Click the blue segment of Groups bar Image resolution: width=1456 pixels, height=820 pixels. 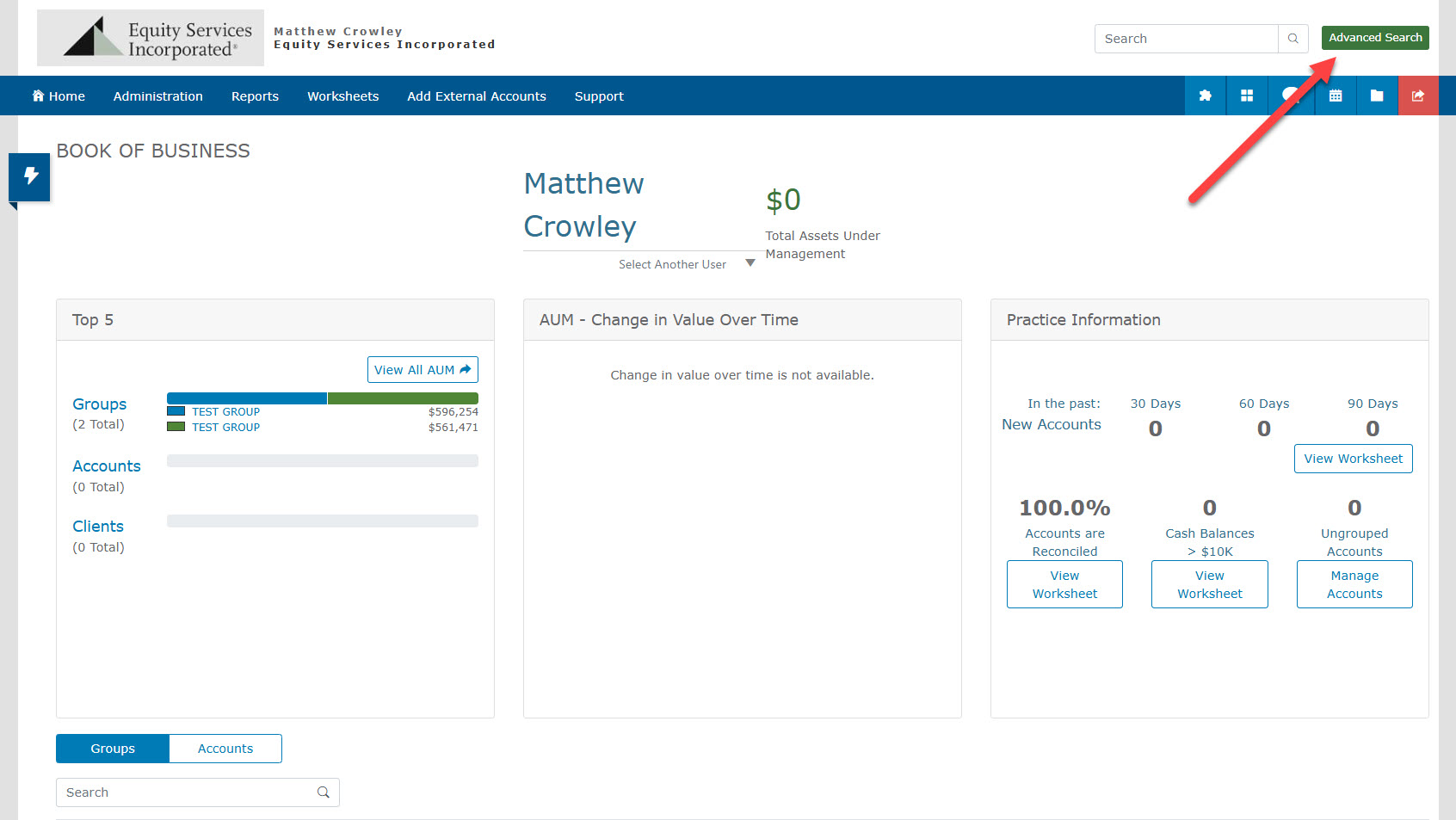point(246,398)
